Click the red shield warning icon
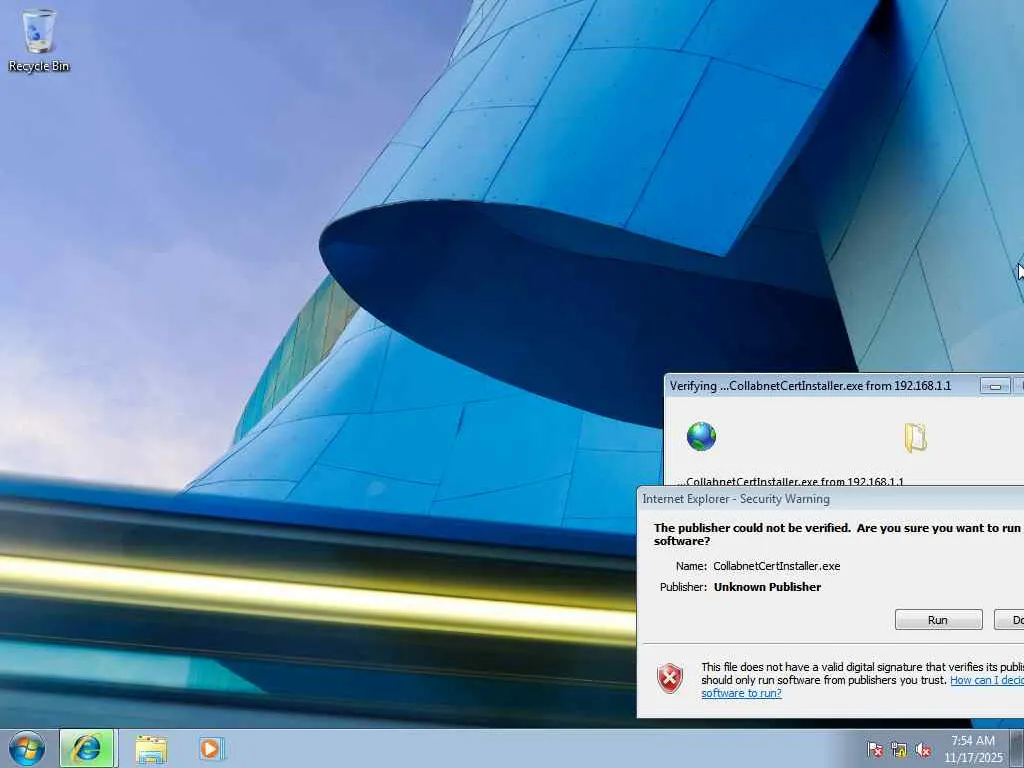 [669, 679]
